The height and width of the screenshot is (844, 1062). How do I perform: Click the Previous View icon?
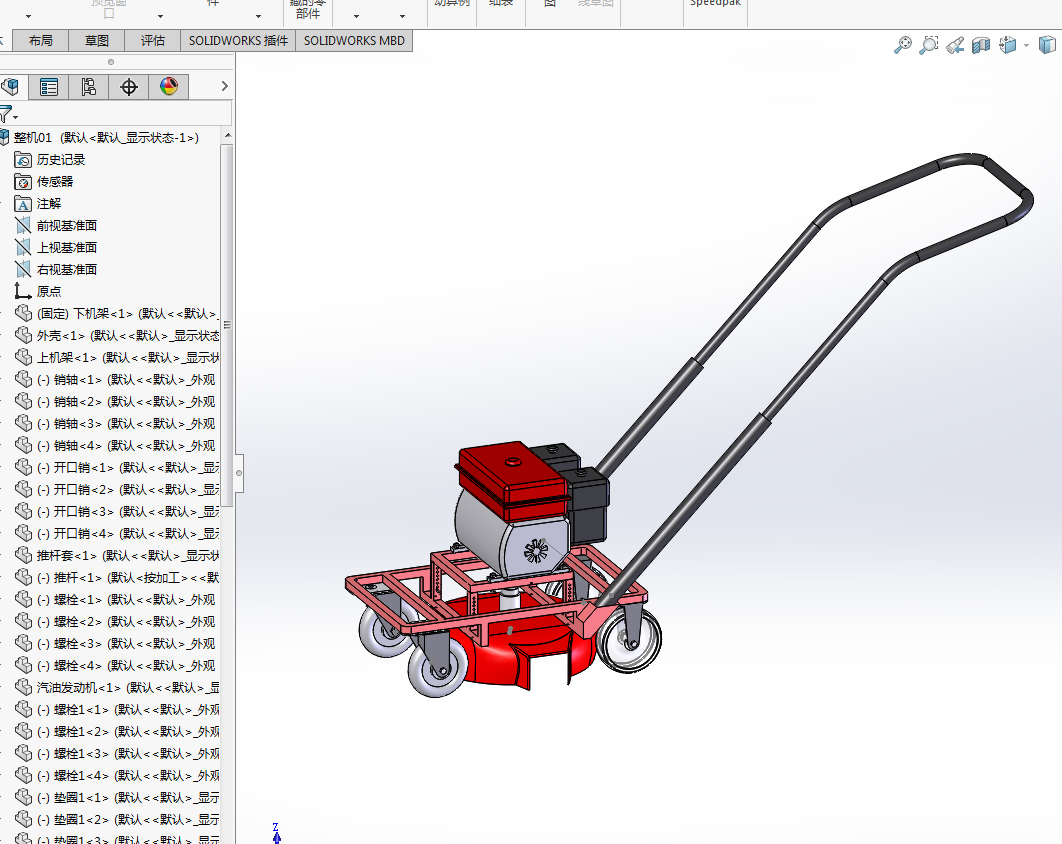(955, 45)
